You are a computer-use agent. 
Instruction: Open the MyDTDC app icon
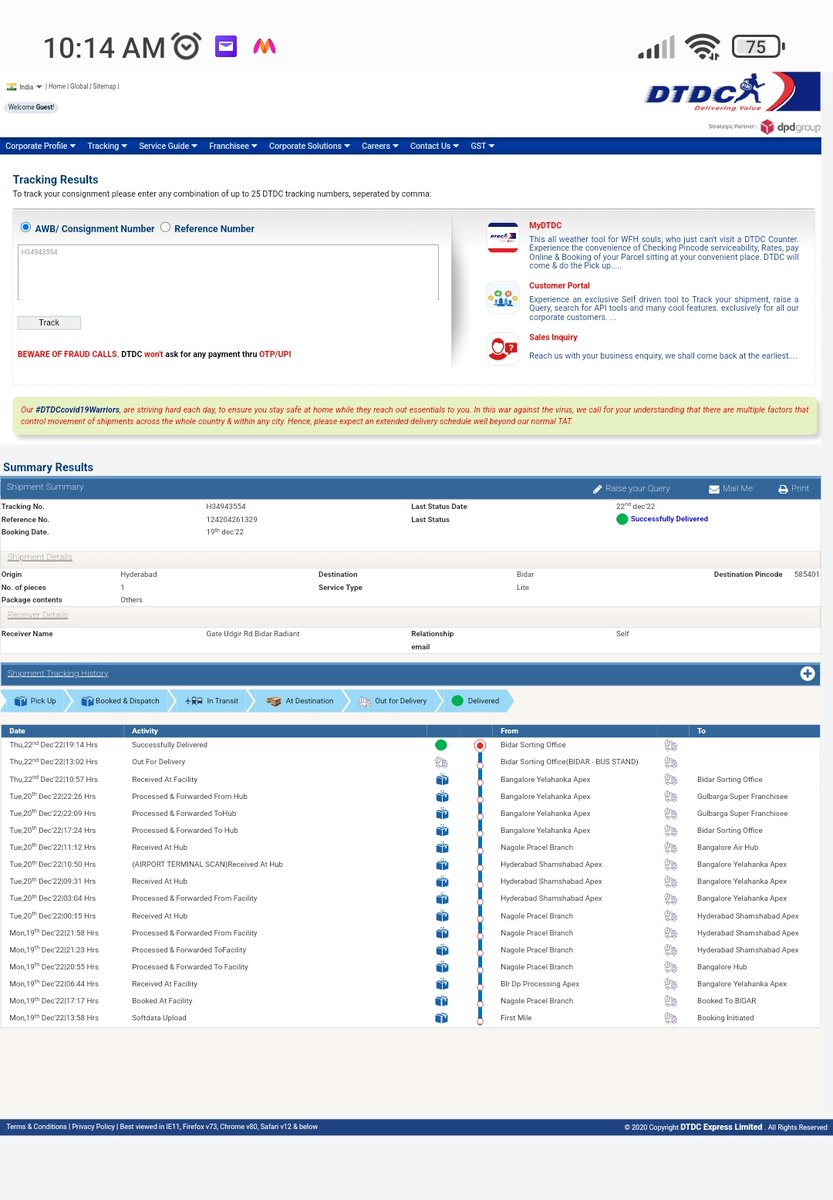tap(502, 237)
